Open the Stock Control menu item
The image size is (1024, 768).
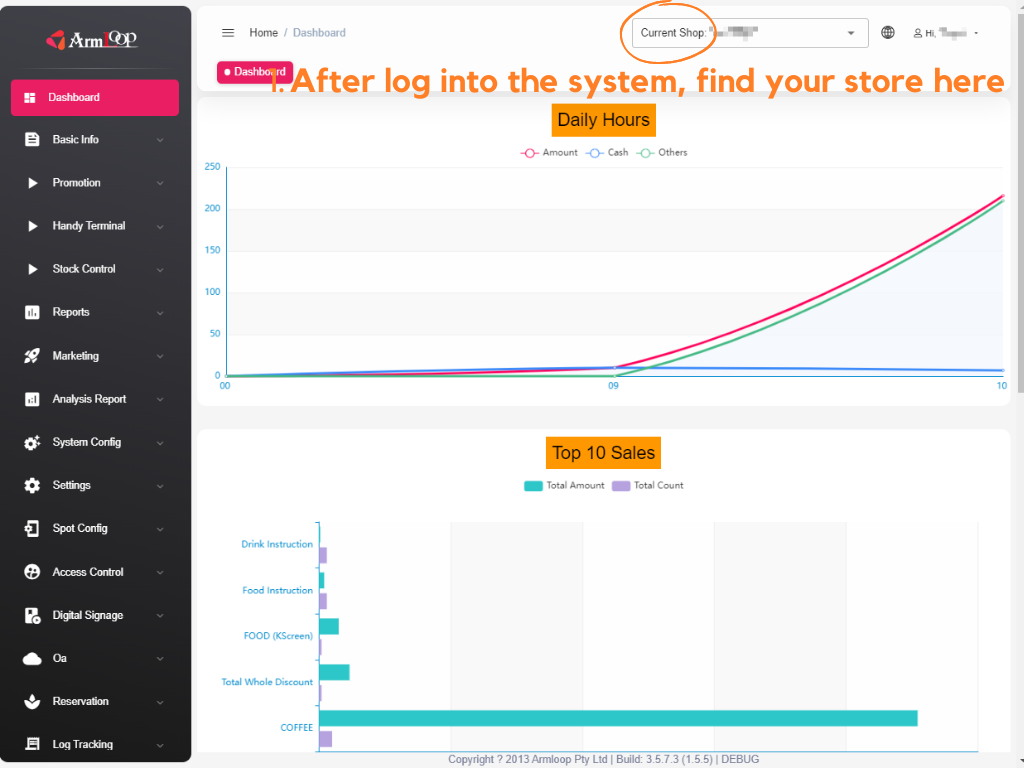tap(84, 269)
